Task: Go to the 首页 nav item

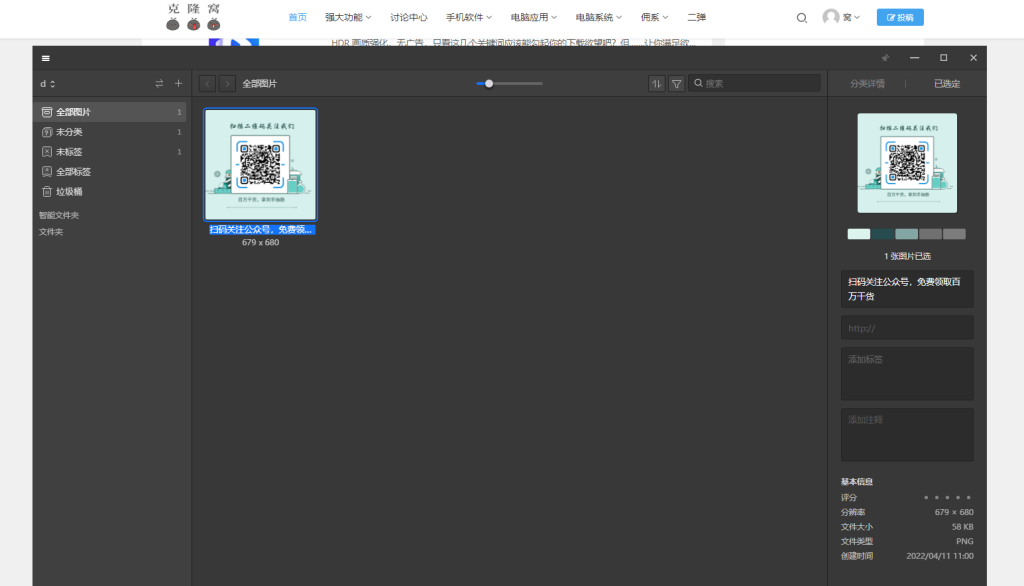Action: (x=298, y=18)
